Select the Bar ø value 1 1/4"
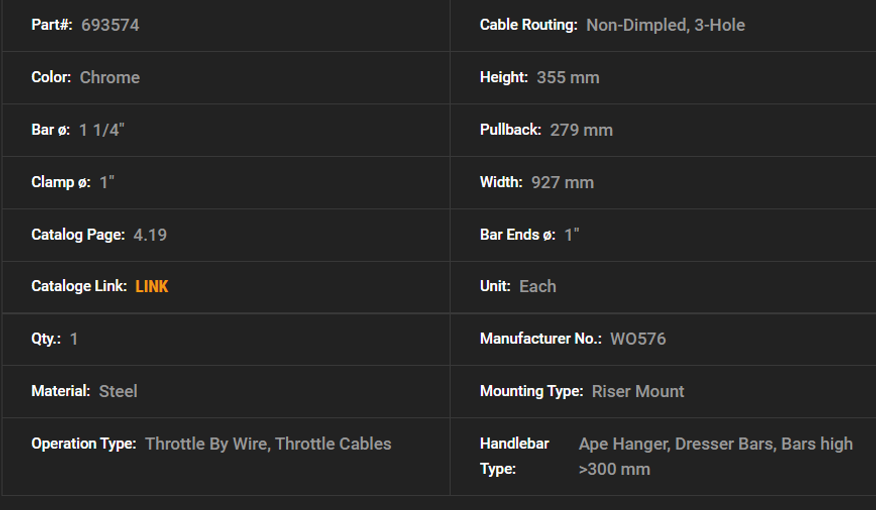This screenshot has width=876, height=510. point(102,130)
